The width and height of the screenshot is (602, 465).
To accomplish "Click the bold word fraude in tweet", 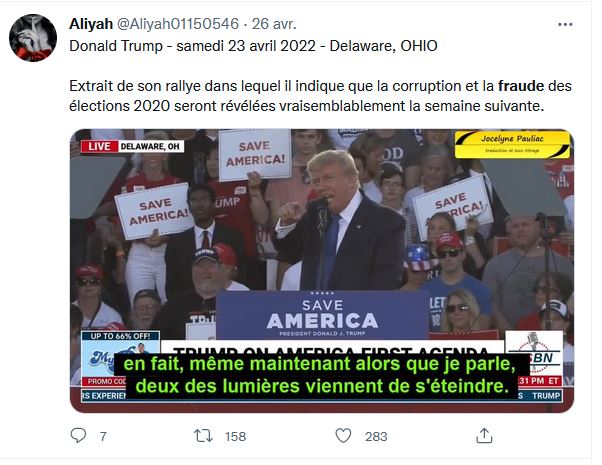I will click(521, 86).
